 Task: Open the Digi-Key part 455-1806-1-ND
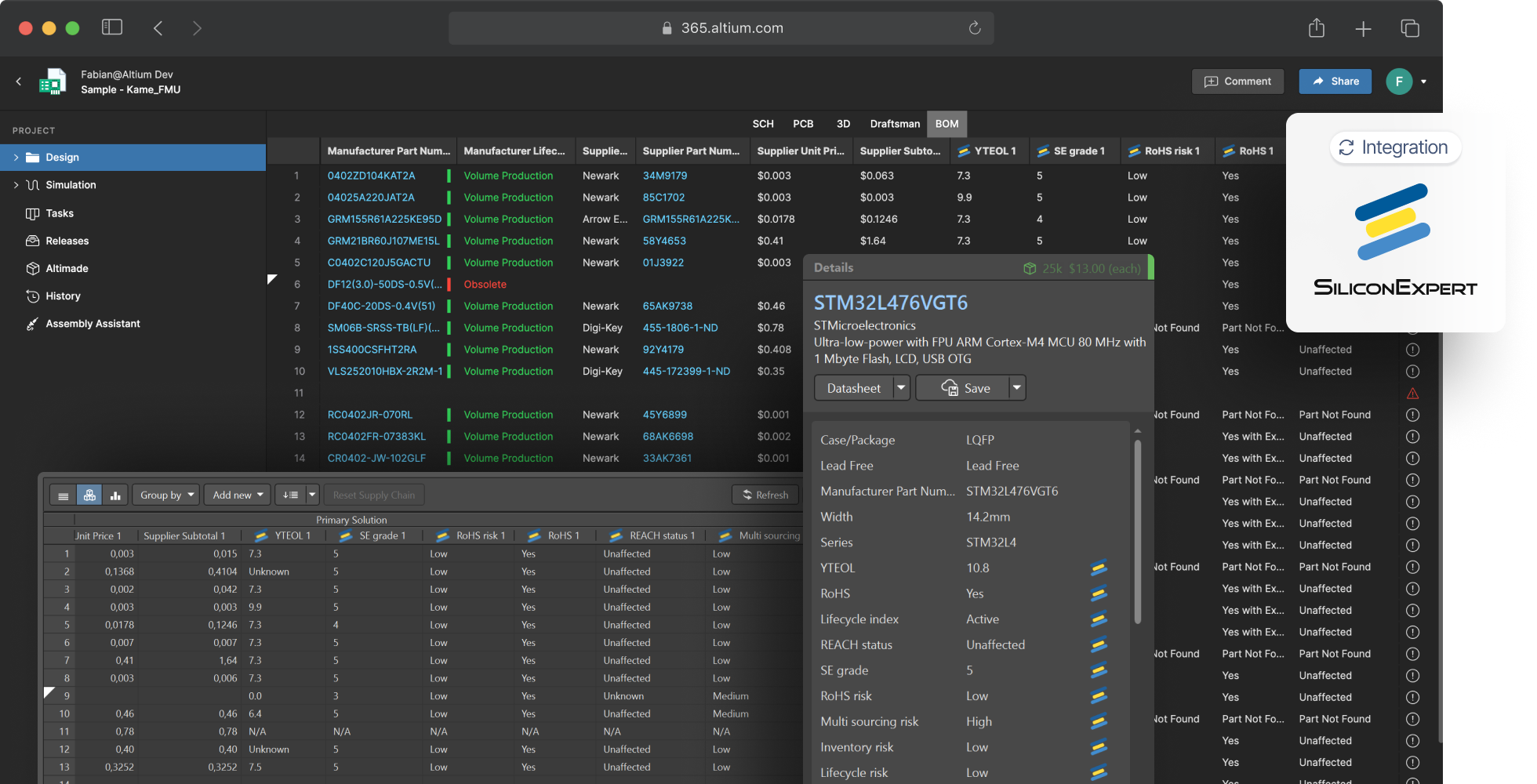point(680,328)
